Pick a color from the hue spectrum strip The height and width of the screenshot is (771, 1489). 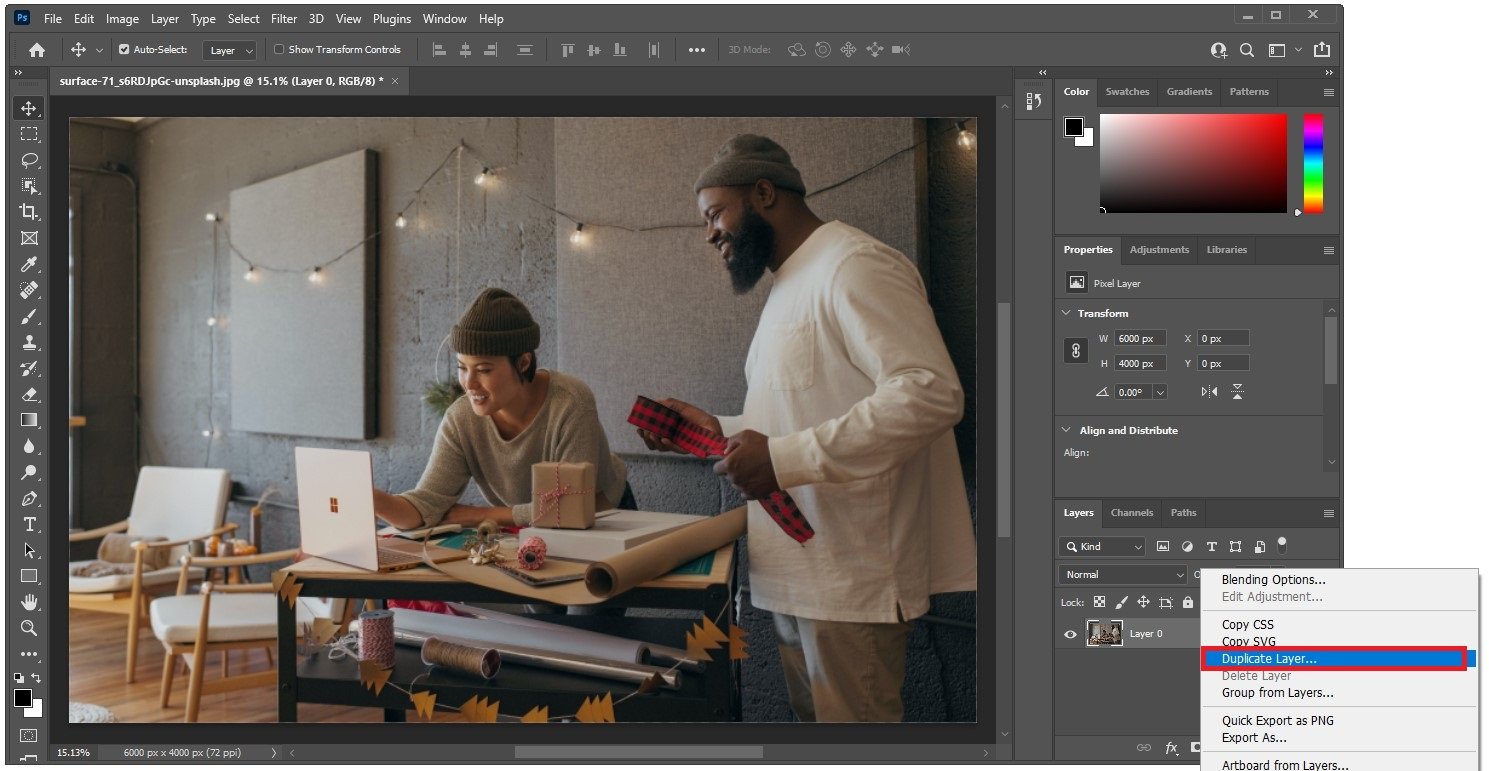[x=1312, y=162]
